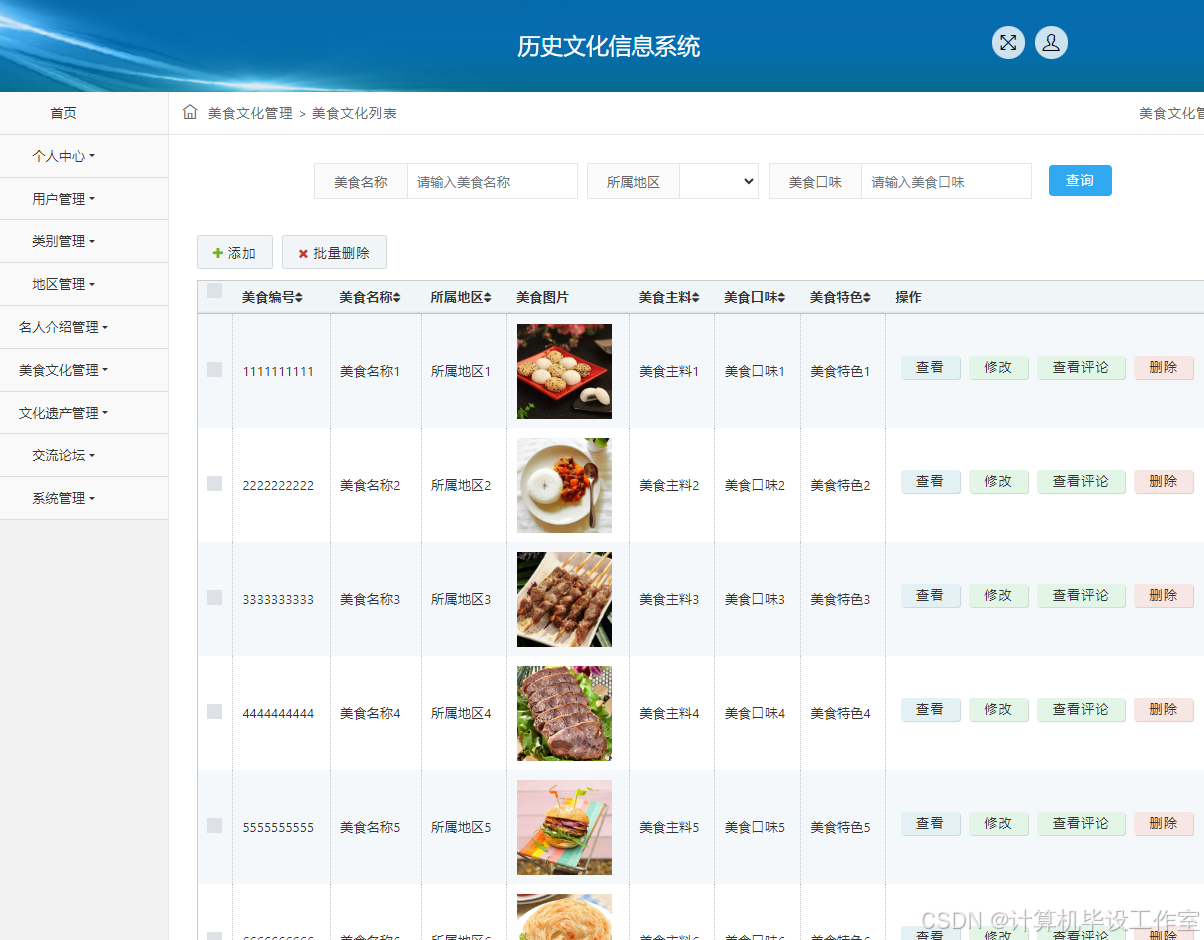The image size is (1204, 940).
Task: Sort by the 美食特色 column arrows
Action: pyautogui.click(x=867, y=298)
